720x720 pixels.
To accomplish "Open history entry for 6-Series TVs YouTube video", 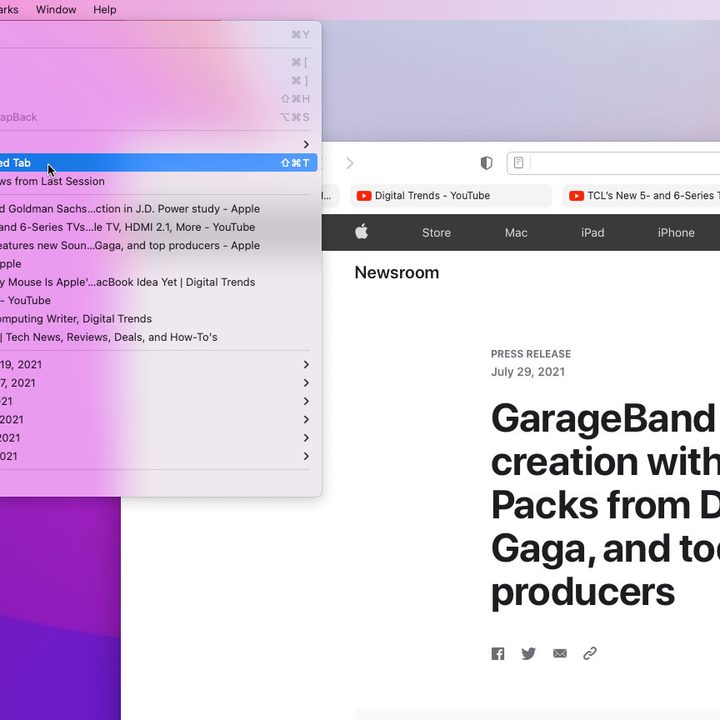I will pyautogui.click(x=157, y=227).
